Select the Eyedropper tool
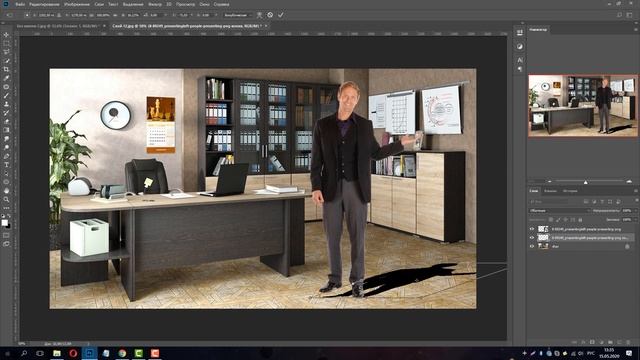640x360 pixels. (x=6, y=78)
